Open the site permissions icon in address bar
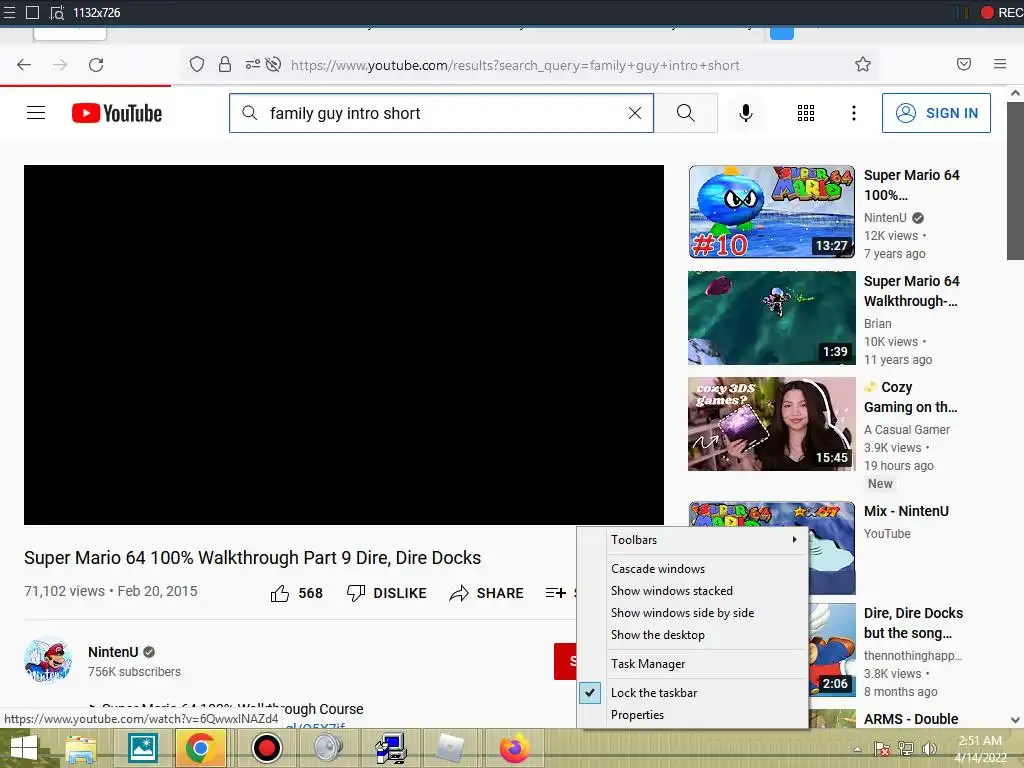Image resolution: width=1024 pixels, height=768 pixels. tap(252, 64)
